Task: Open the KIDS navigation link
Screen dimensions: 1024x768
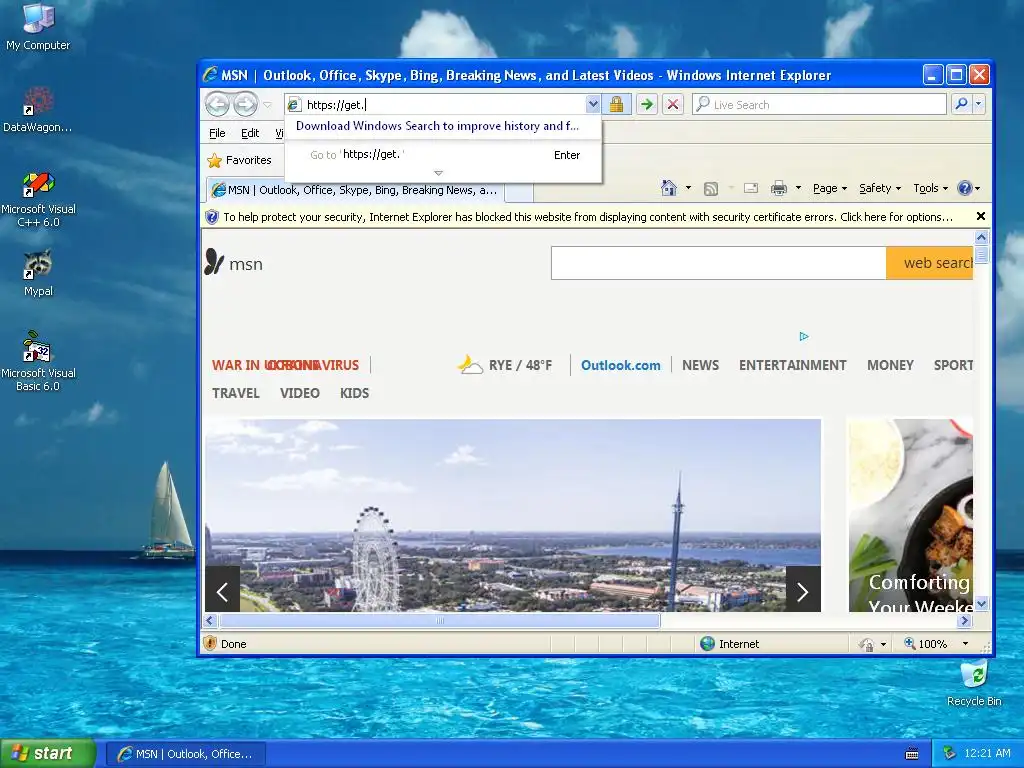Action: coord(355,393)
